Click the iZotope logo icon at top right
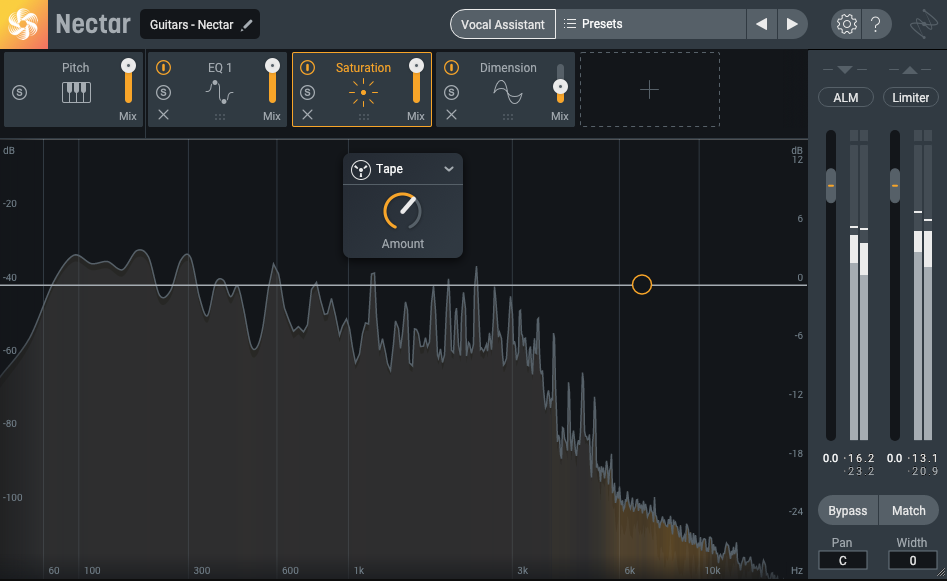947x581 pixels. (923, 25)
